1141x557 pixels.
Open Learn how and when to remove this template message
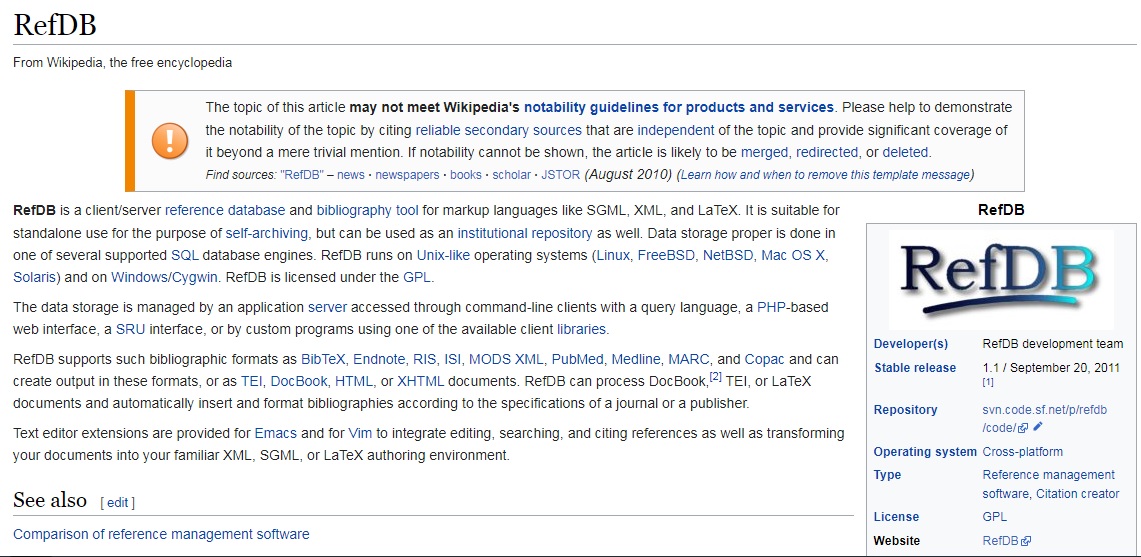pos(825,175)
